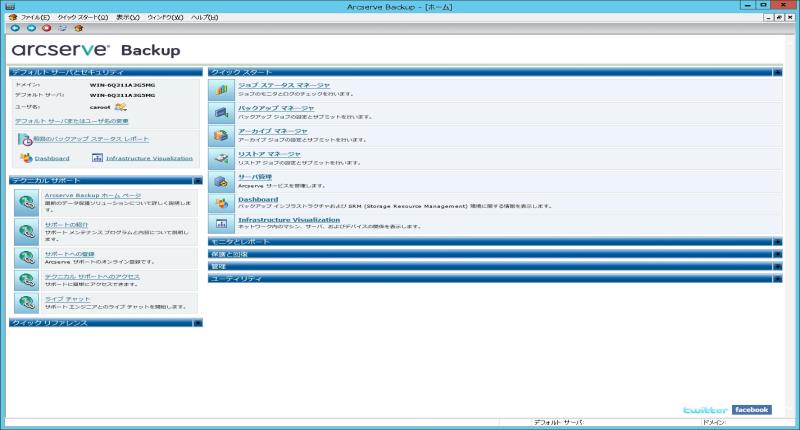Click the last backup status report icon
The width and height of the screenshot is (800, 430).
coord(25,139)
